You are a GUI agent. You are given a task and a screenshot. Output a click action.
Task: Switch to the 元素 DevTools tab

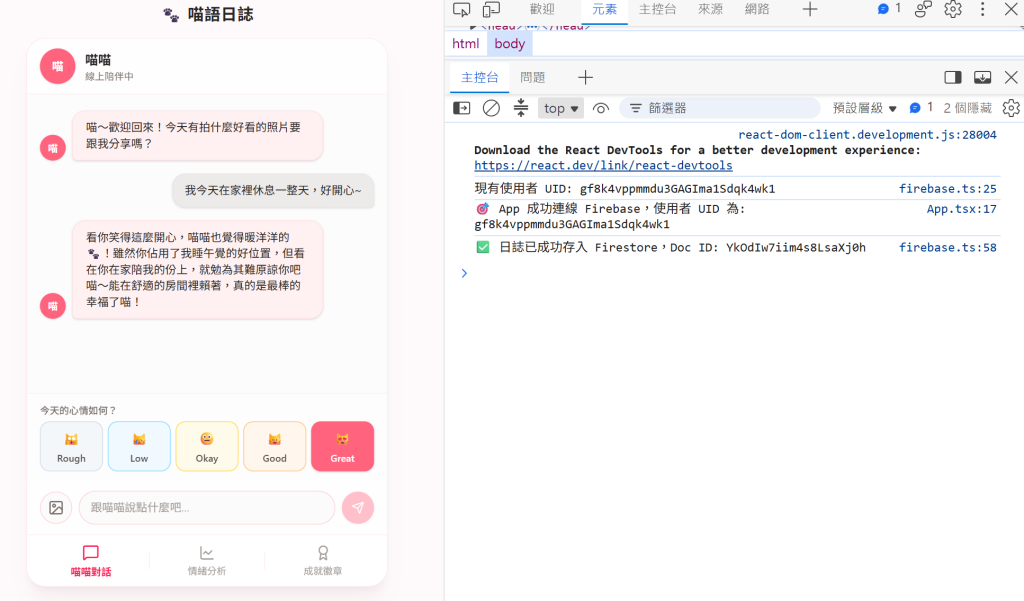tap(604, 9)
